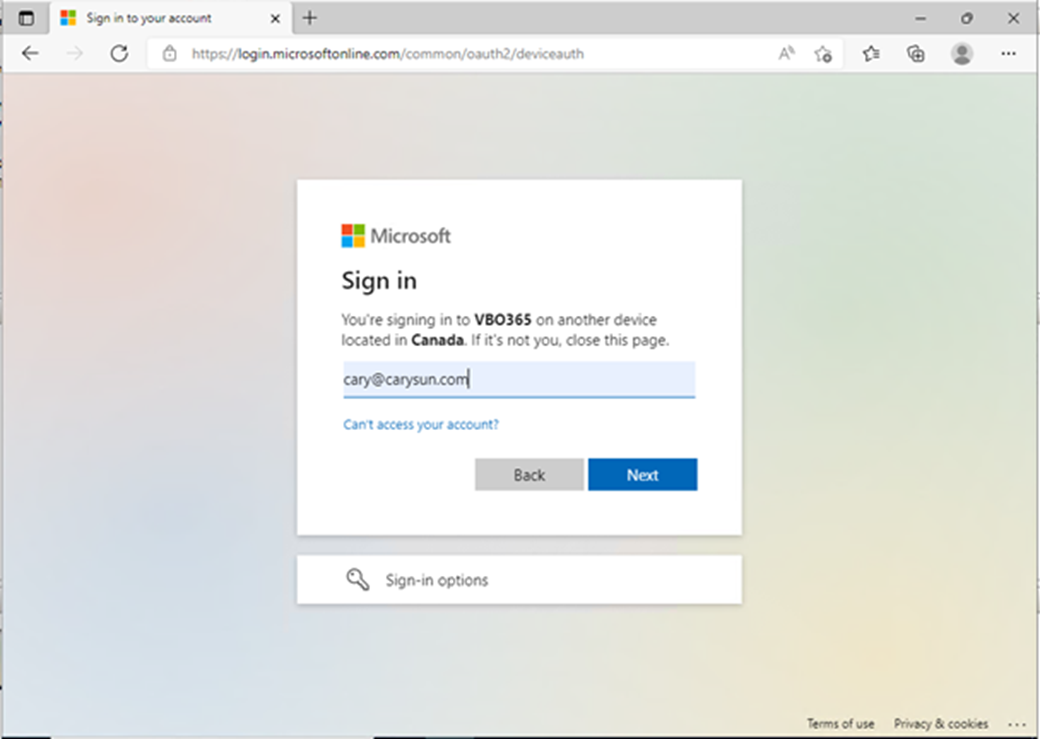Open Settings and more menu

click(x=1008, y=54)
